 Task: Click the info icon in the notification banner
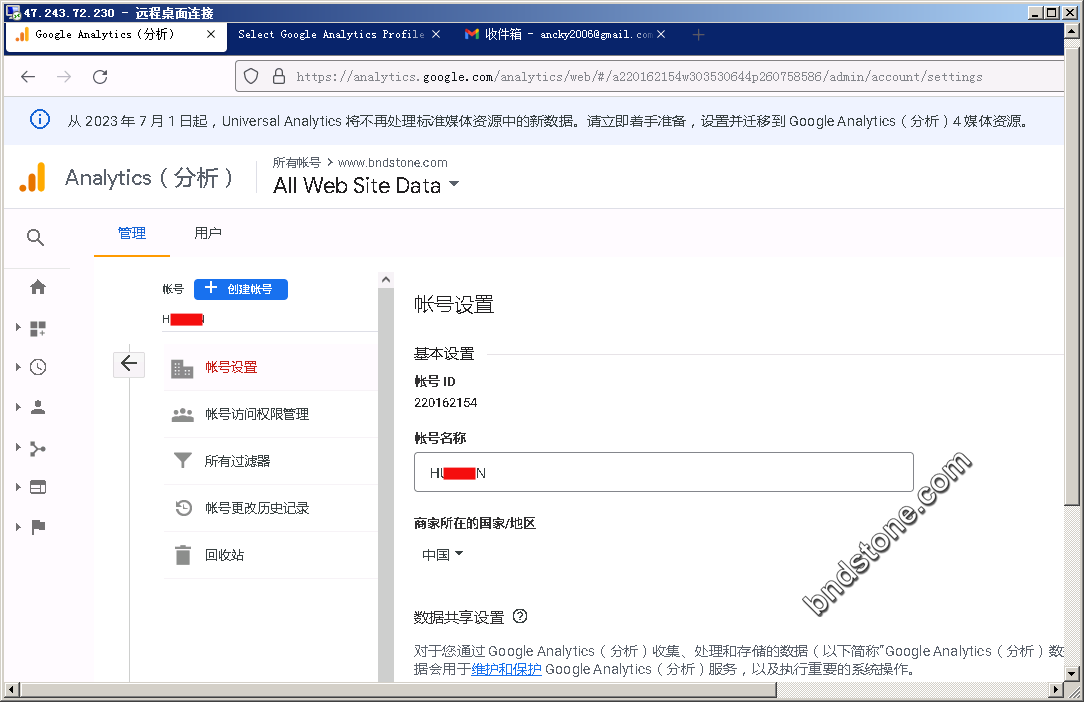pyautogui.click(x=40, y=120)
